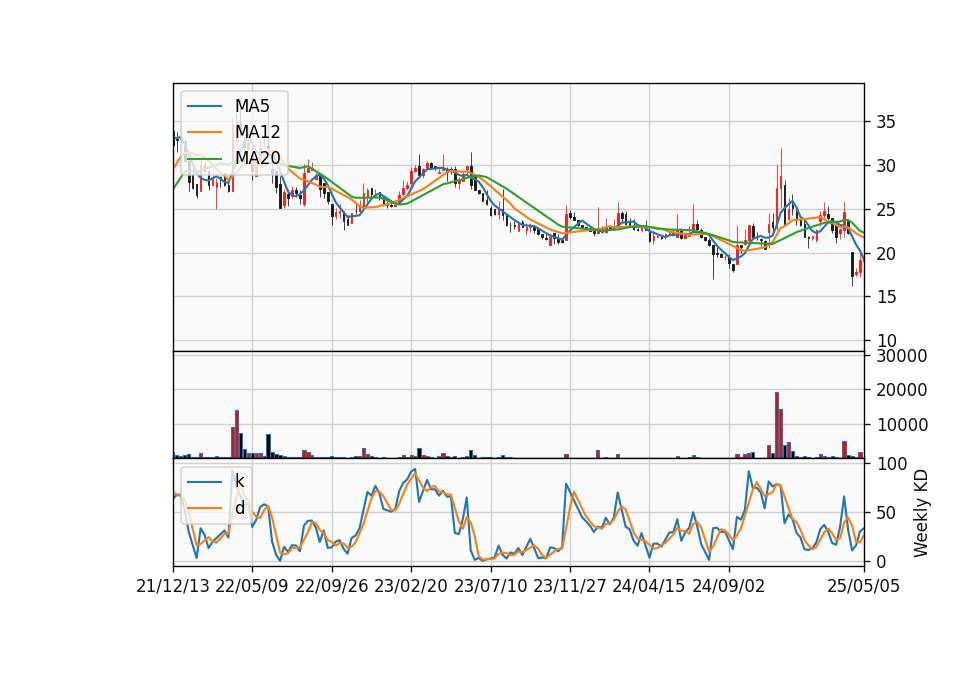The width and height of the screenshot is (960, 690).
Task: Click the tallest volume bar near 20000
Action: pos(777,425)
